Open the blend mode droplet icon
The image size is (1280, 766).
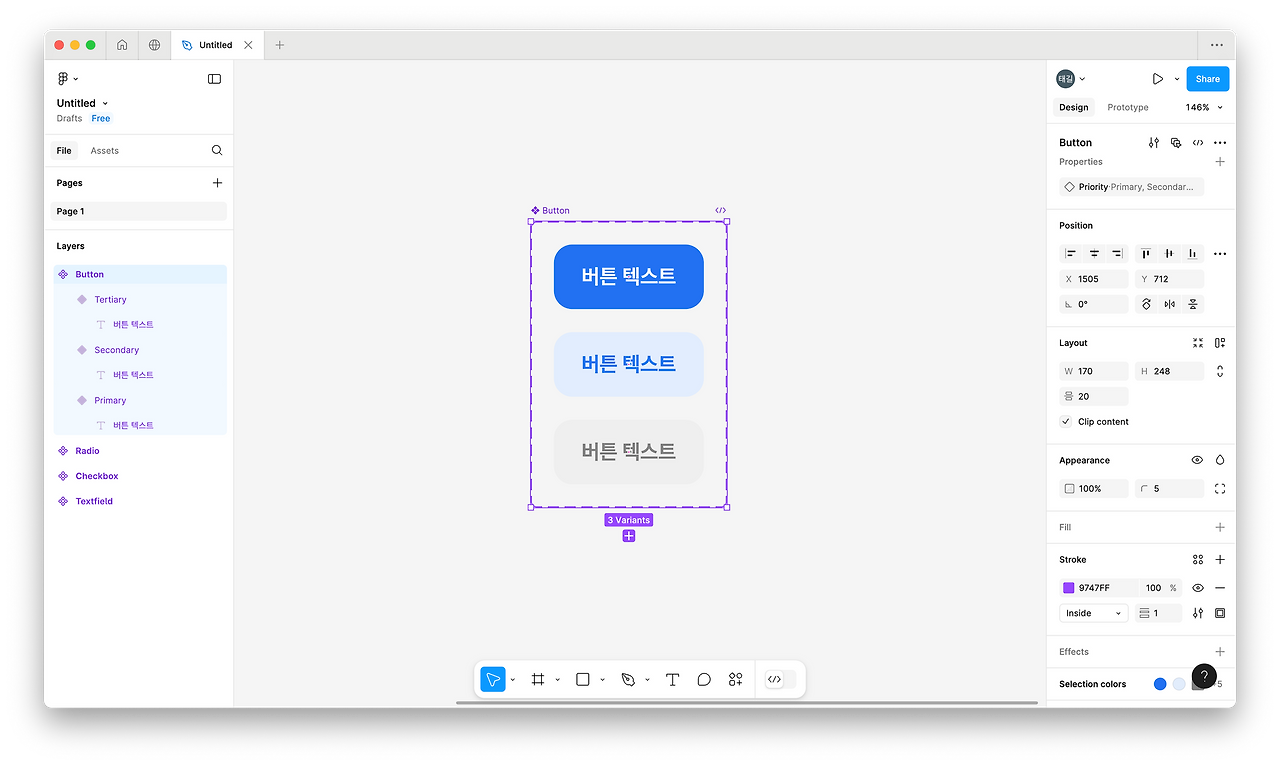pos(1220,461)
